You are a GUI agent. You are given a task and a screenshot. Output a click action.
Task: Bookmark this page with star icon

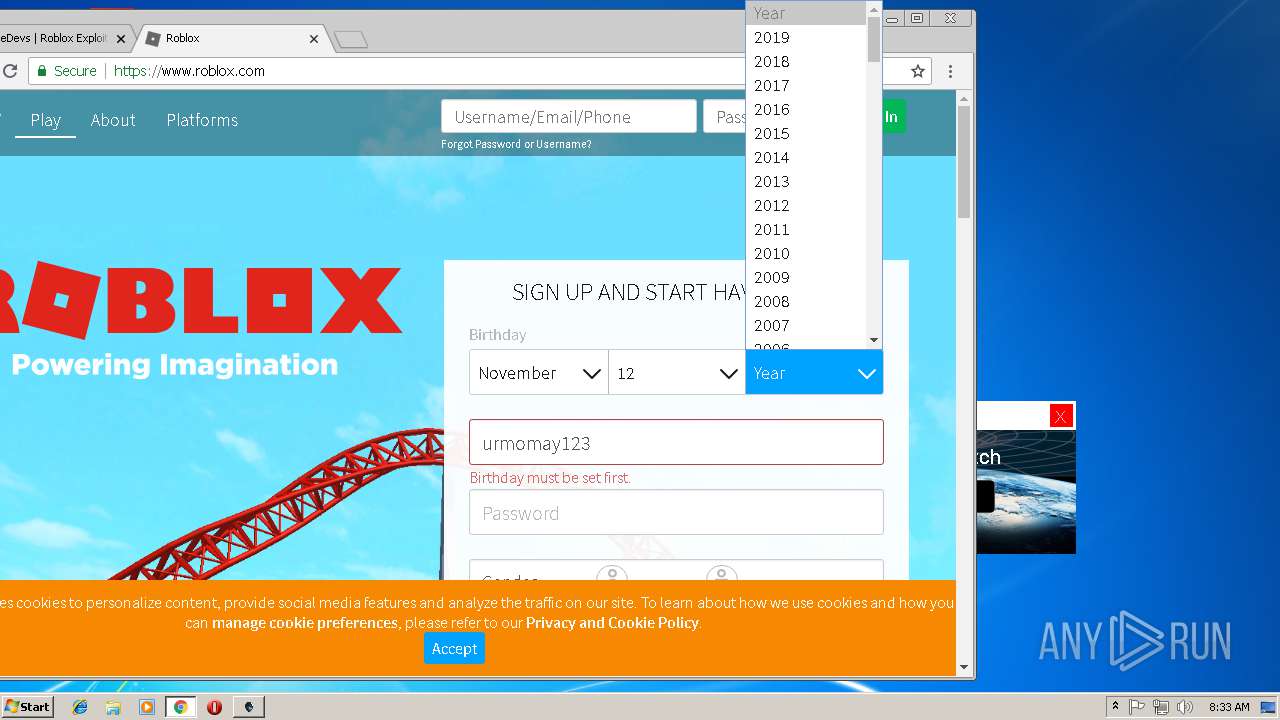[917, 71]
